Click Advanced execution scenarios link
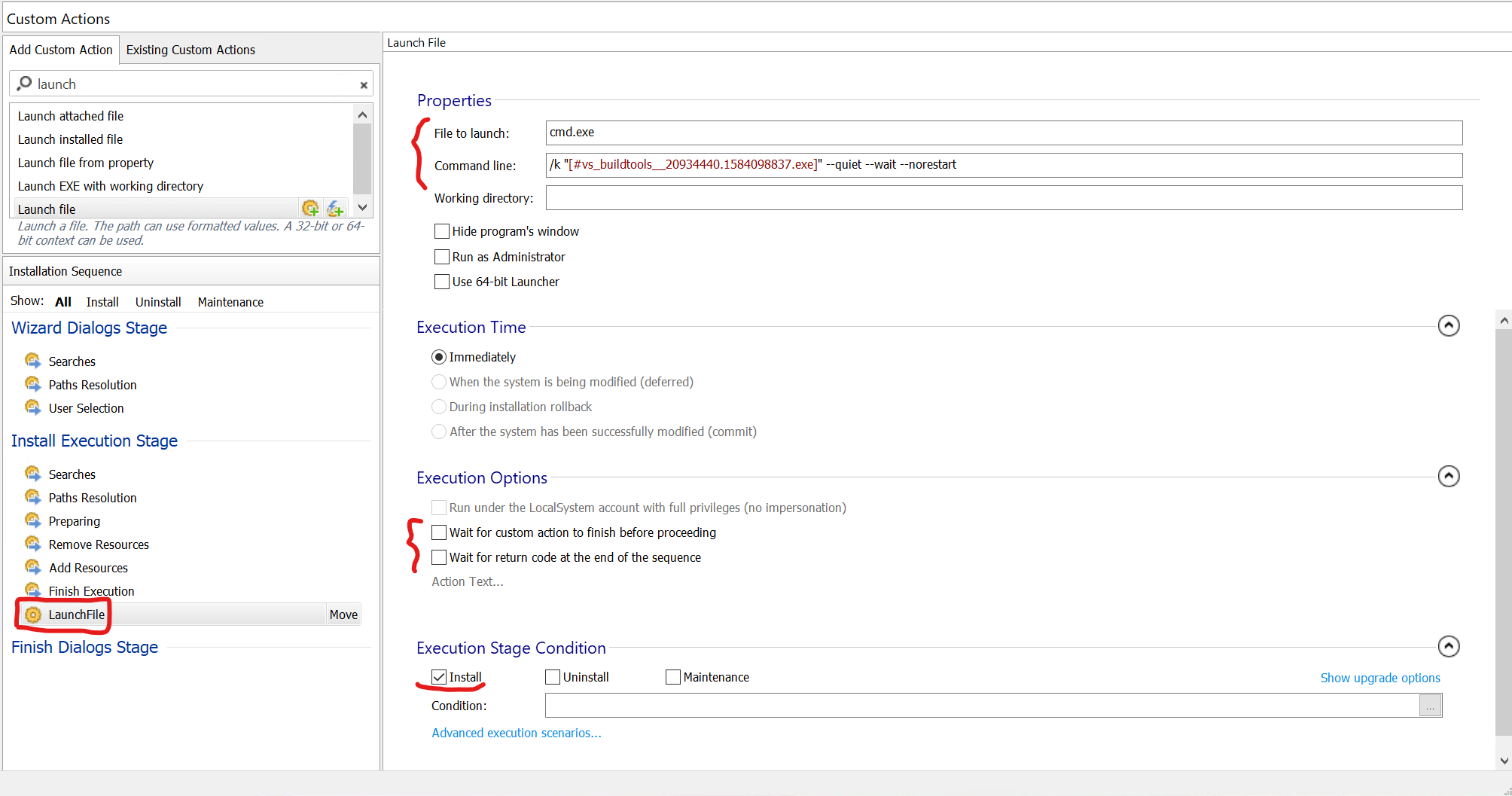 (516, 733)
